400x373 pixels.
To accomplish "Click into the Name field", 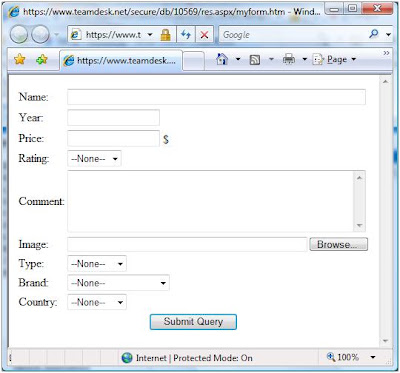I will (216, 97).
